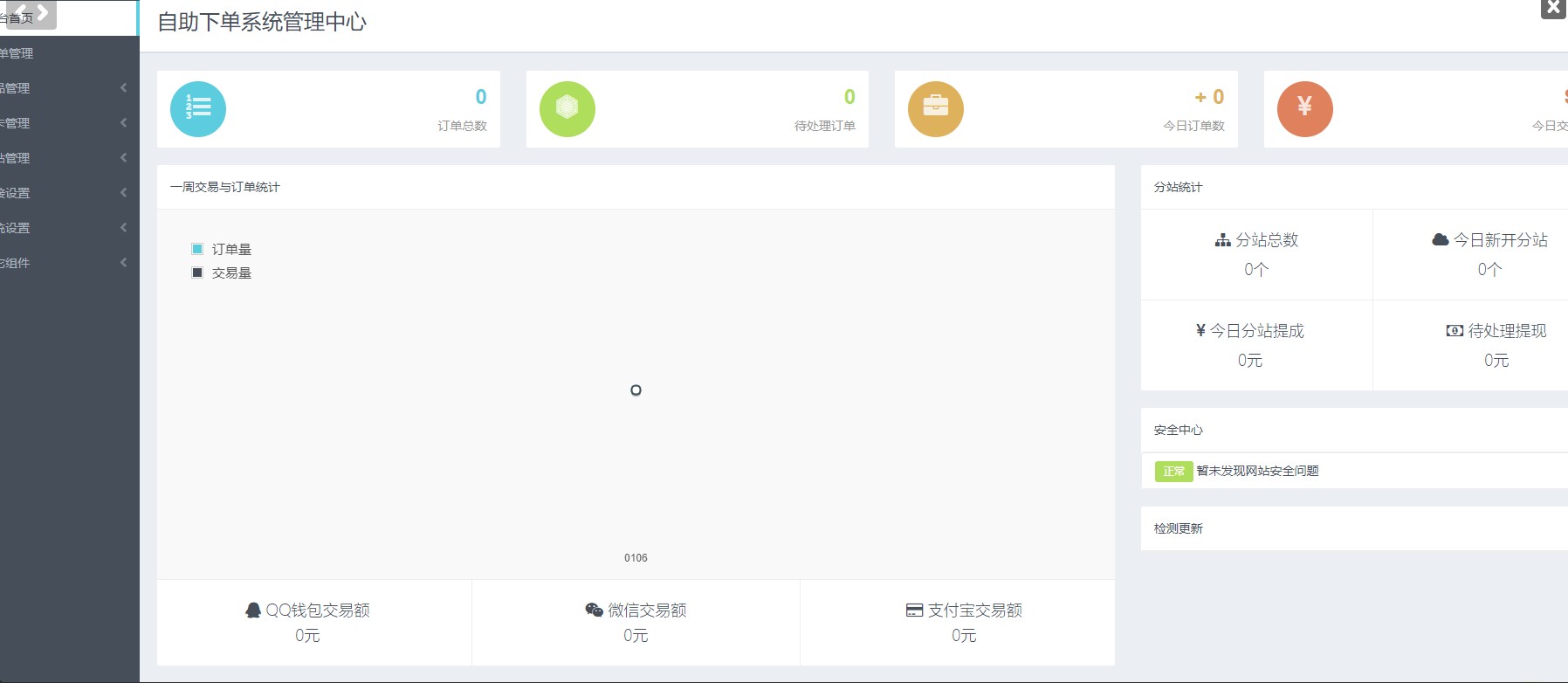This screenshot has width=1568, height=683.
Task: Click the '+ 0' today's orders value
Action: pyautogui.click(x=1209, y=97)
